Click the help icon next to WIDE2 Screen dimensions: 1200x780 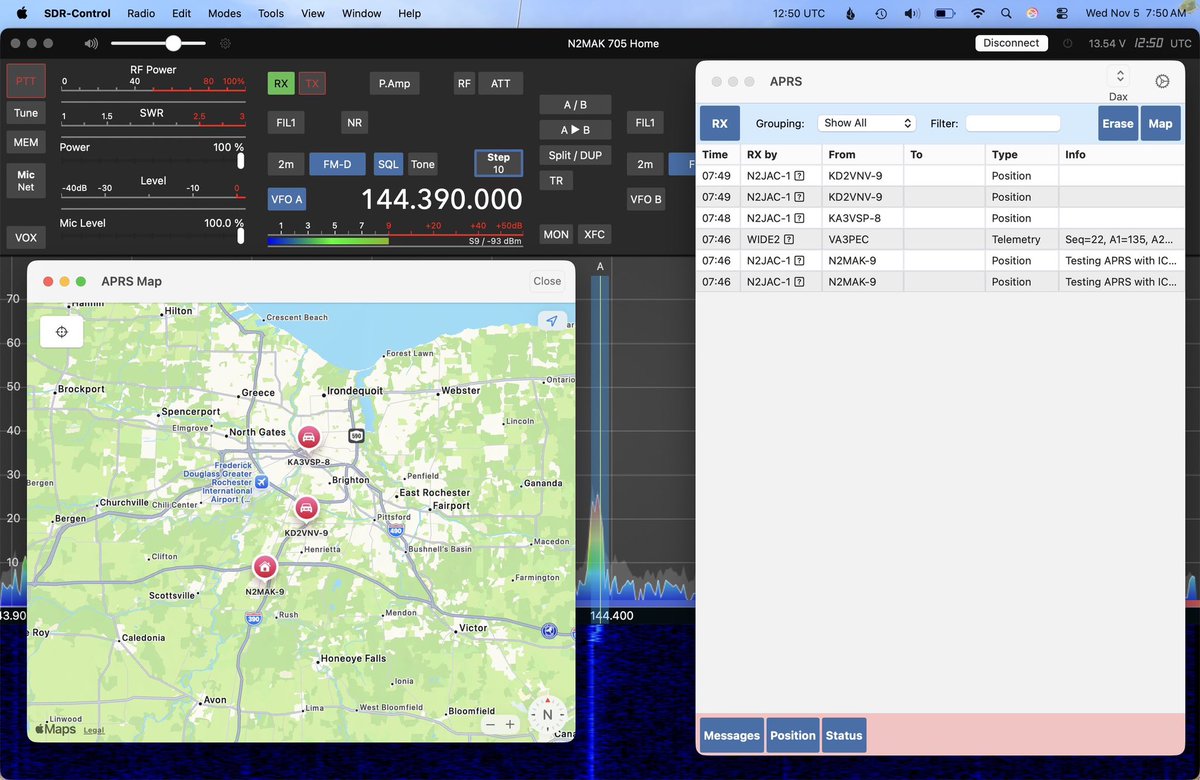789,240
